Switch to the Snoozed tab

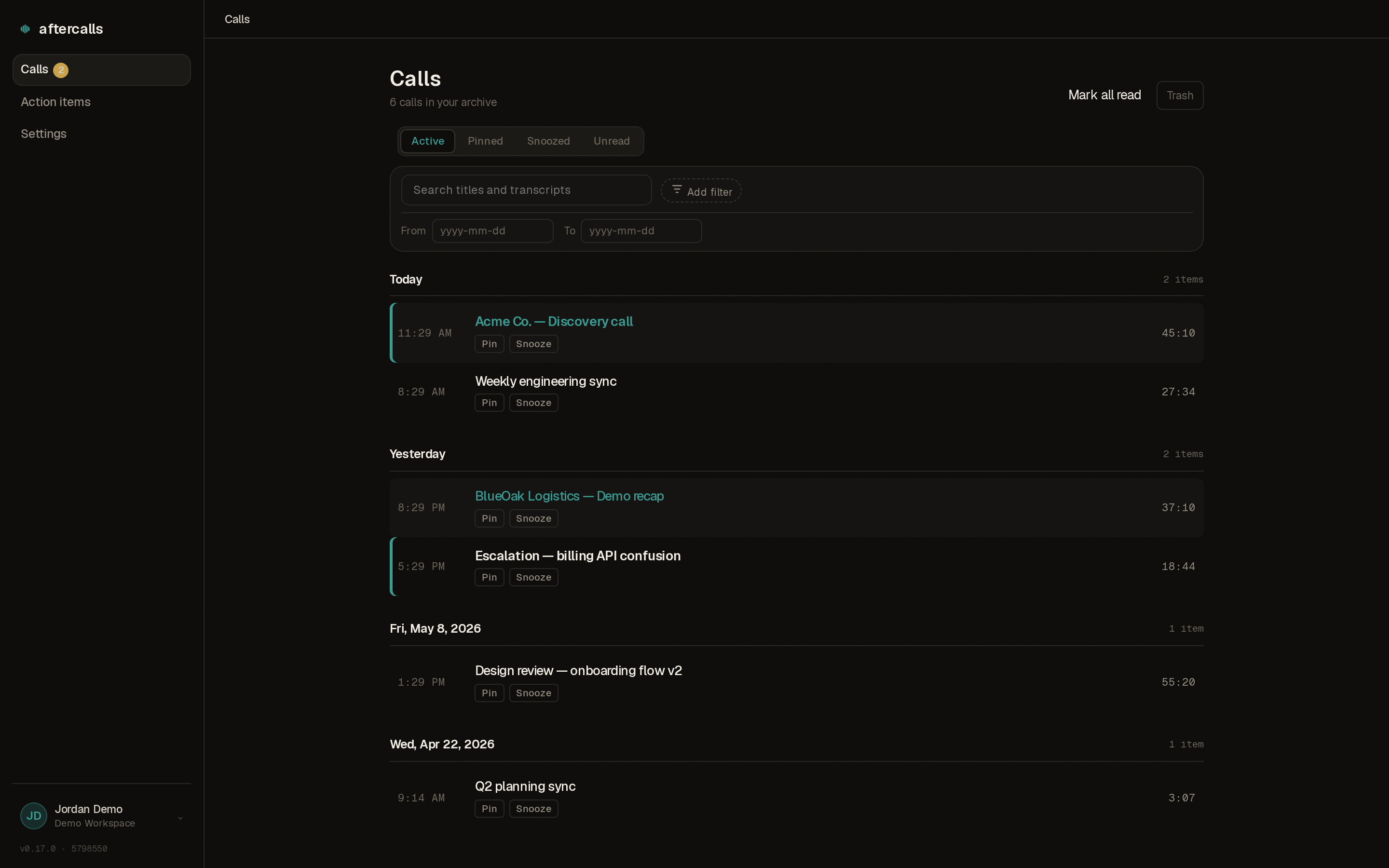[x=548, y=141]
